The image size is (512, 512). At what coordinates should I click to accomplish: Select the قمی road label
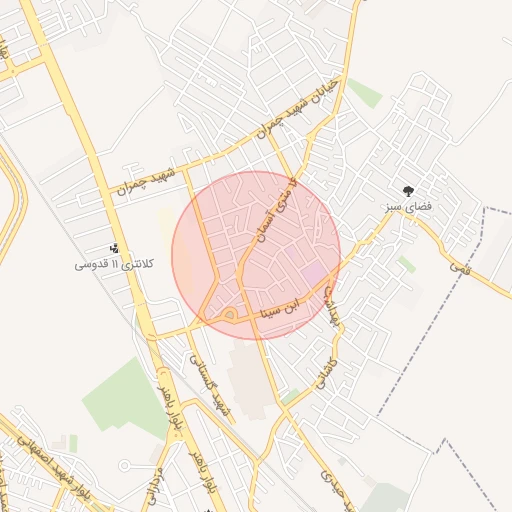pyautogui.click(x=460, y=268)
